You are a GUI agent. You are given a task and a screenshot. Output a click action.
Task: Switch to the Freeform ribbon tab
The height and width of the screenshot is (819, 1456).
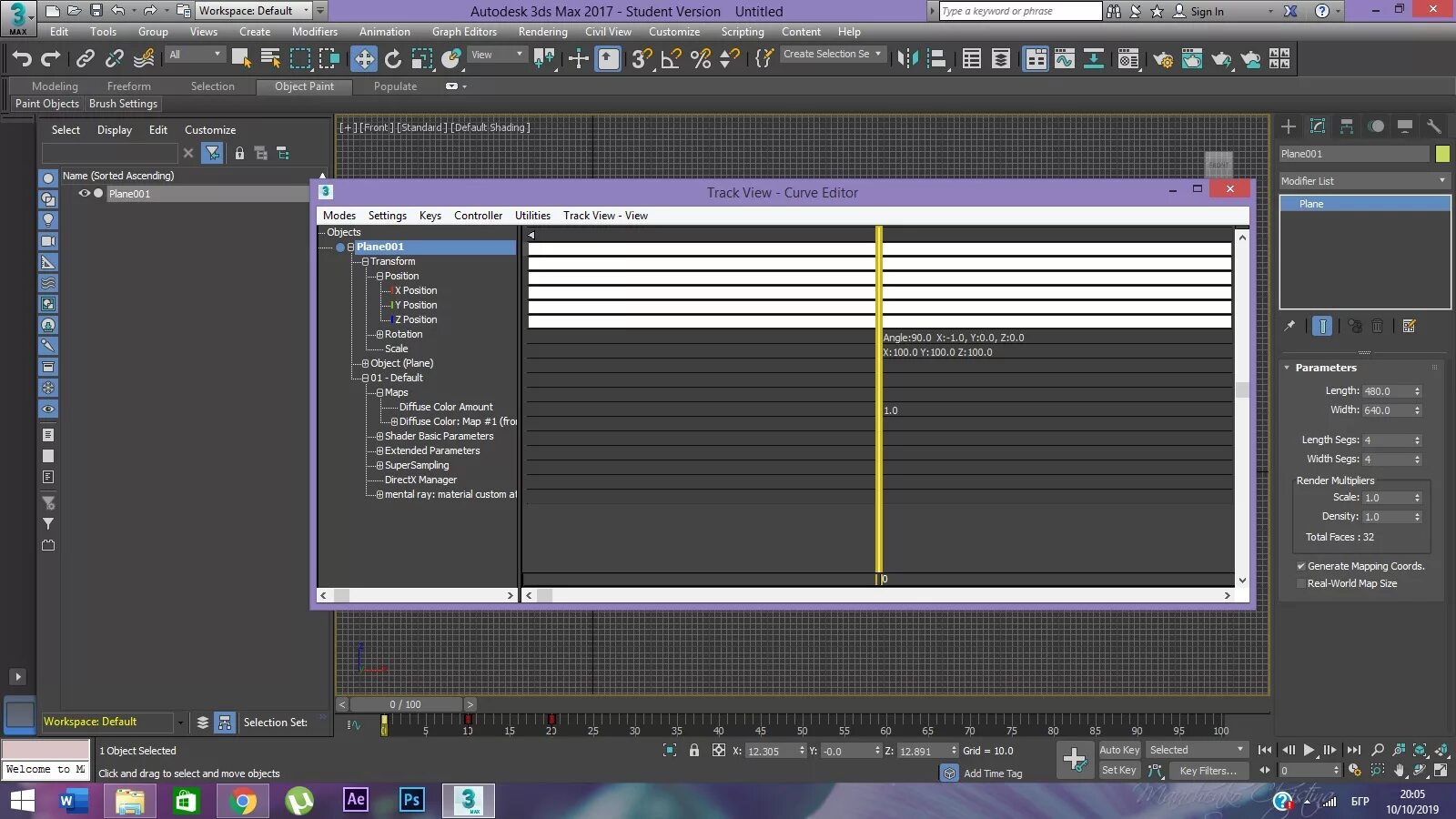pyautogui.click(x=128, y=86)
